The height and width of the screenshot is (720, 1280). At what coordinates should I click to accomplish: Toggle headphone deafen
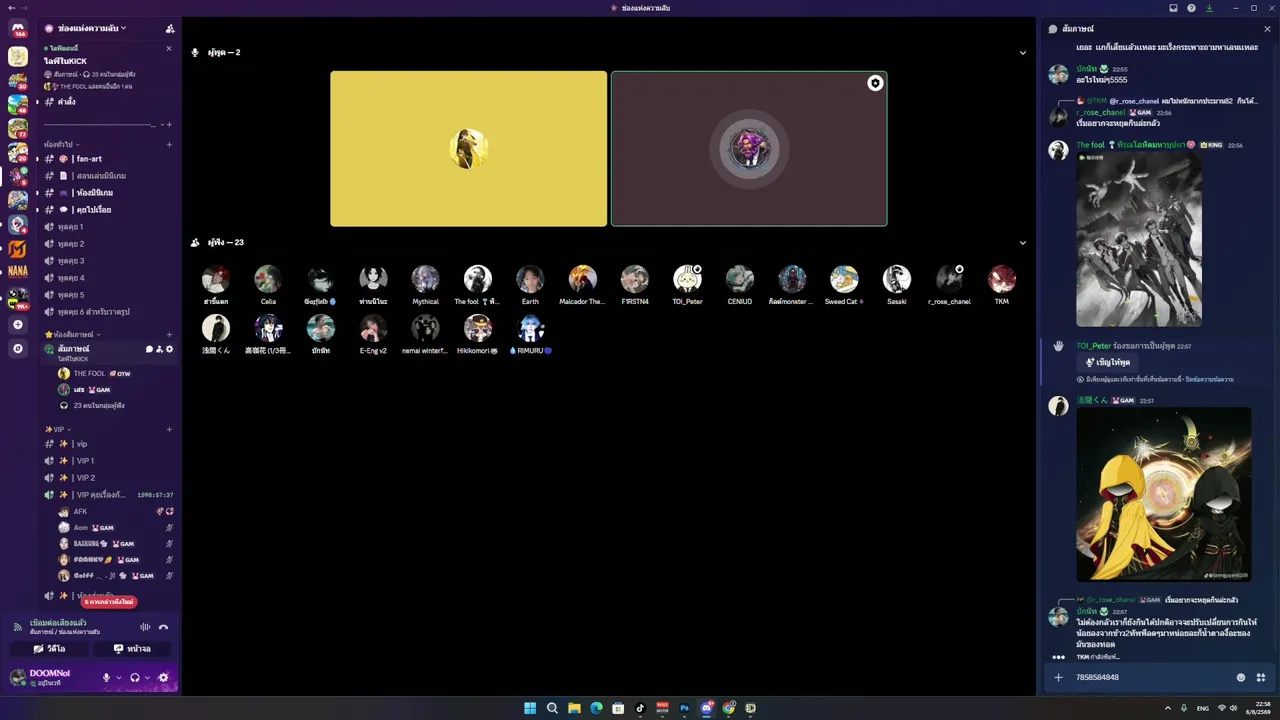[x=135, y=678]
